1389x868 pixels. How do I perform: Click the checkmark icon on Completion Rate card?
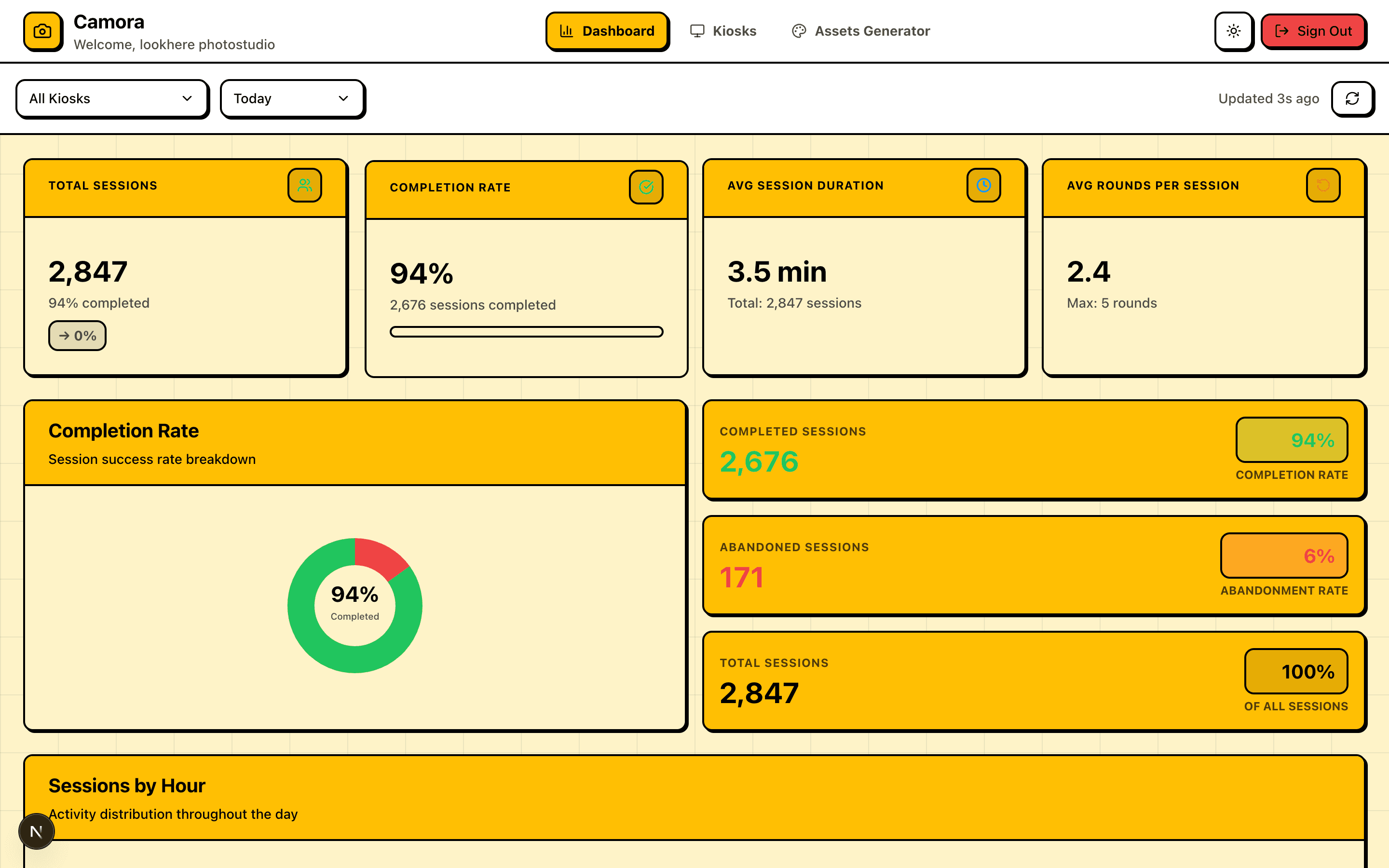(646, 187)
